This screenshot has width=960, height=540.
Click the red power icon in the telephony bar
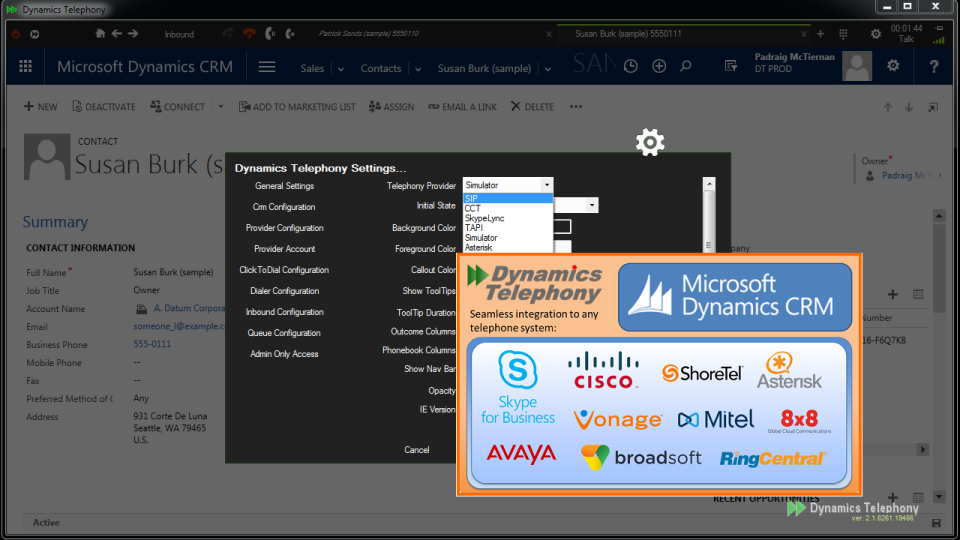15,34
